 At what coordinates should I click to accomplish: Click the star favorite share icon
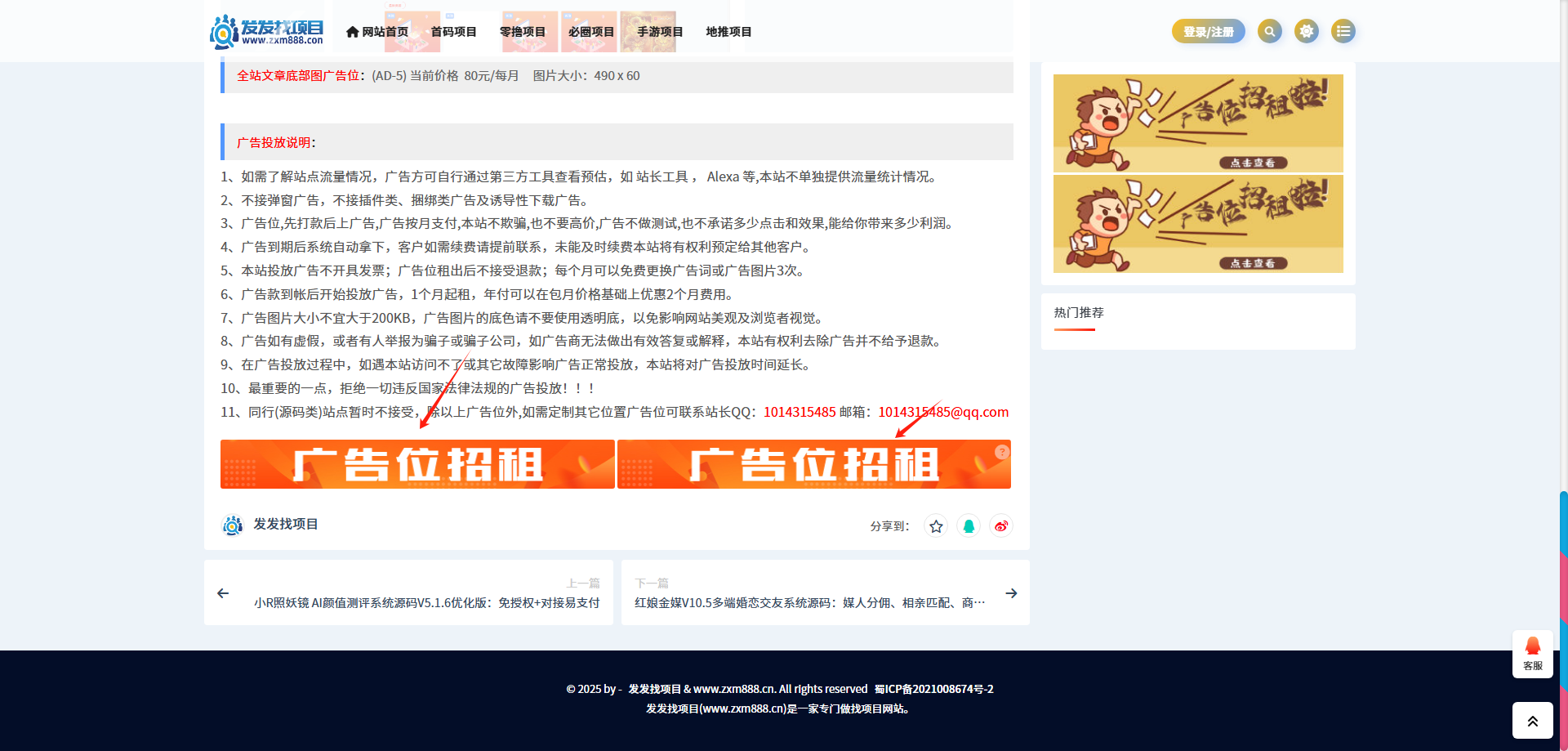[936, 526]
